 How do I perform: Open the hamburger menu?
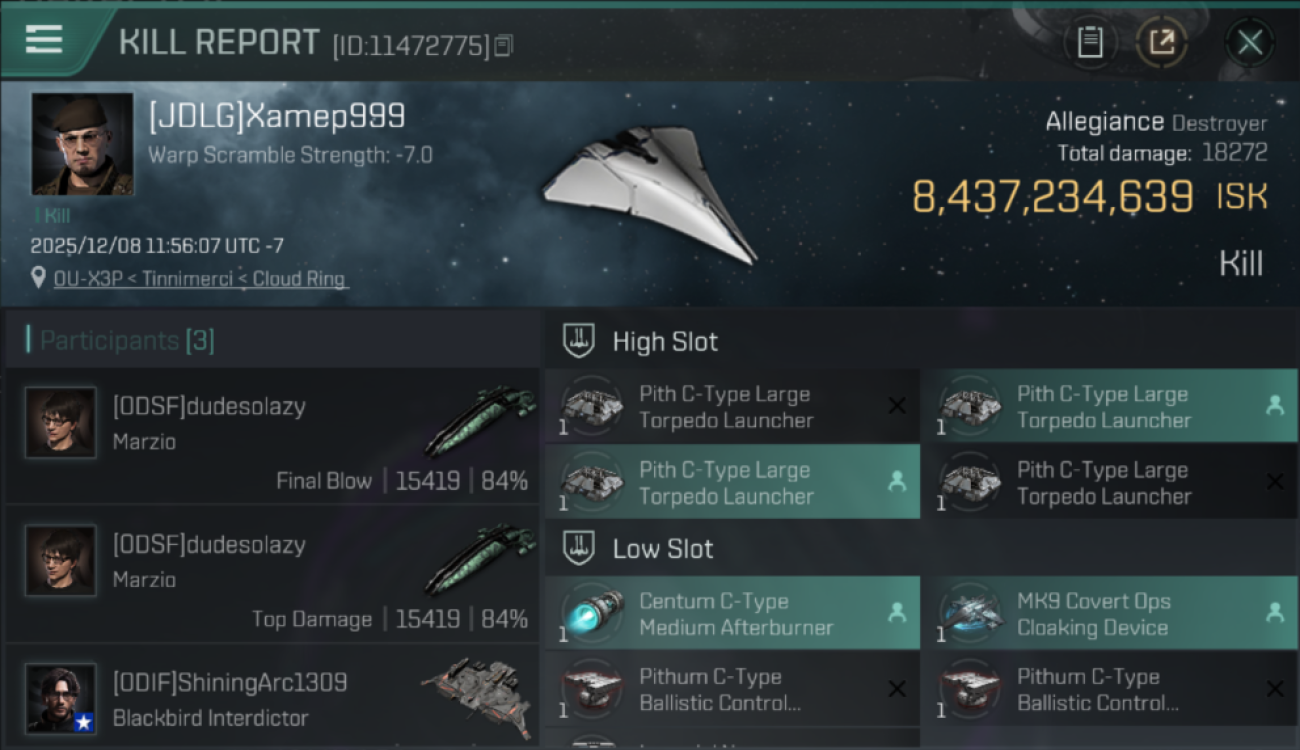(44, 40)
